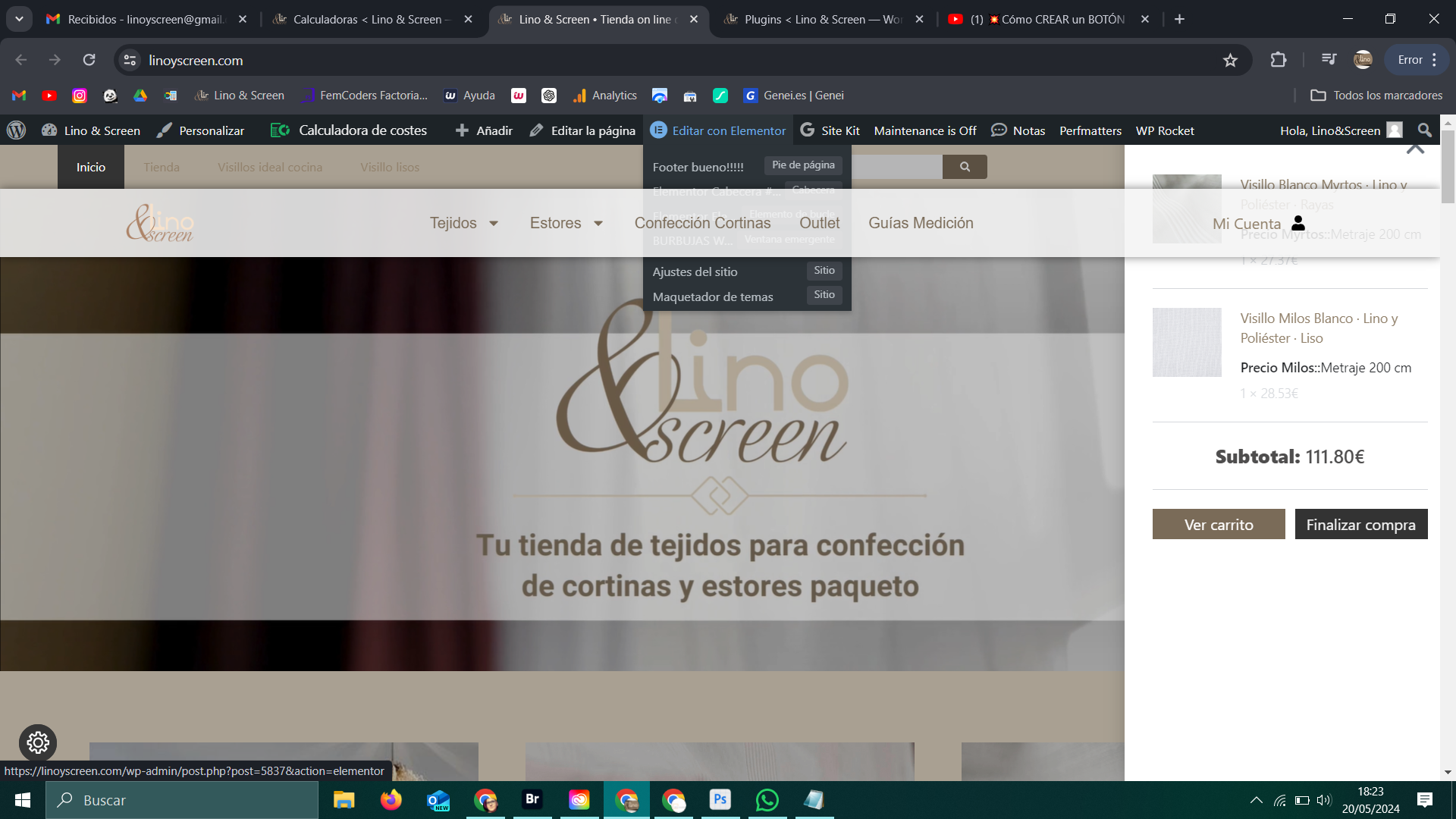Click the Visillo Milos Blanco thumbnail
Viewport: 1456px width, 819px height.
[x=1187, y=342]
